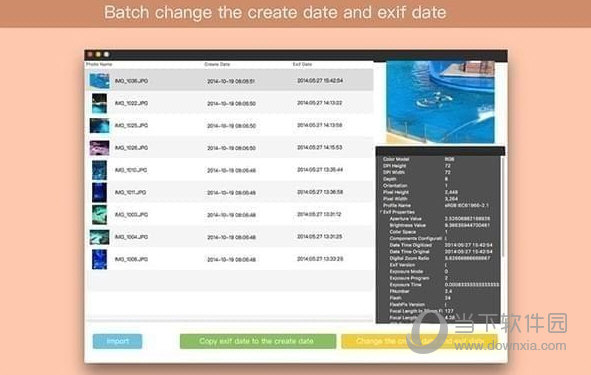
Task: Click the DPI Height property row
Action: [440, 166]
